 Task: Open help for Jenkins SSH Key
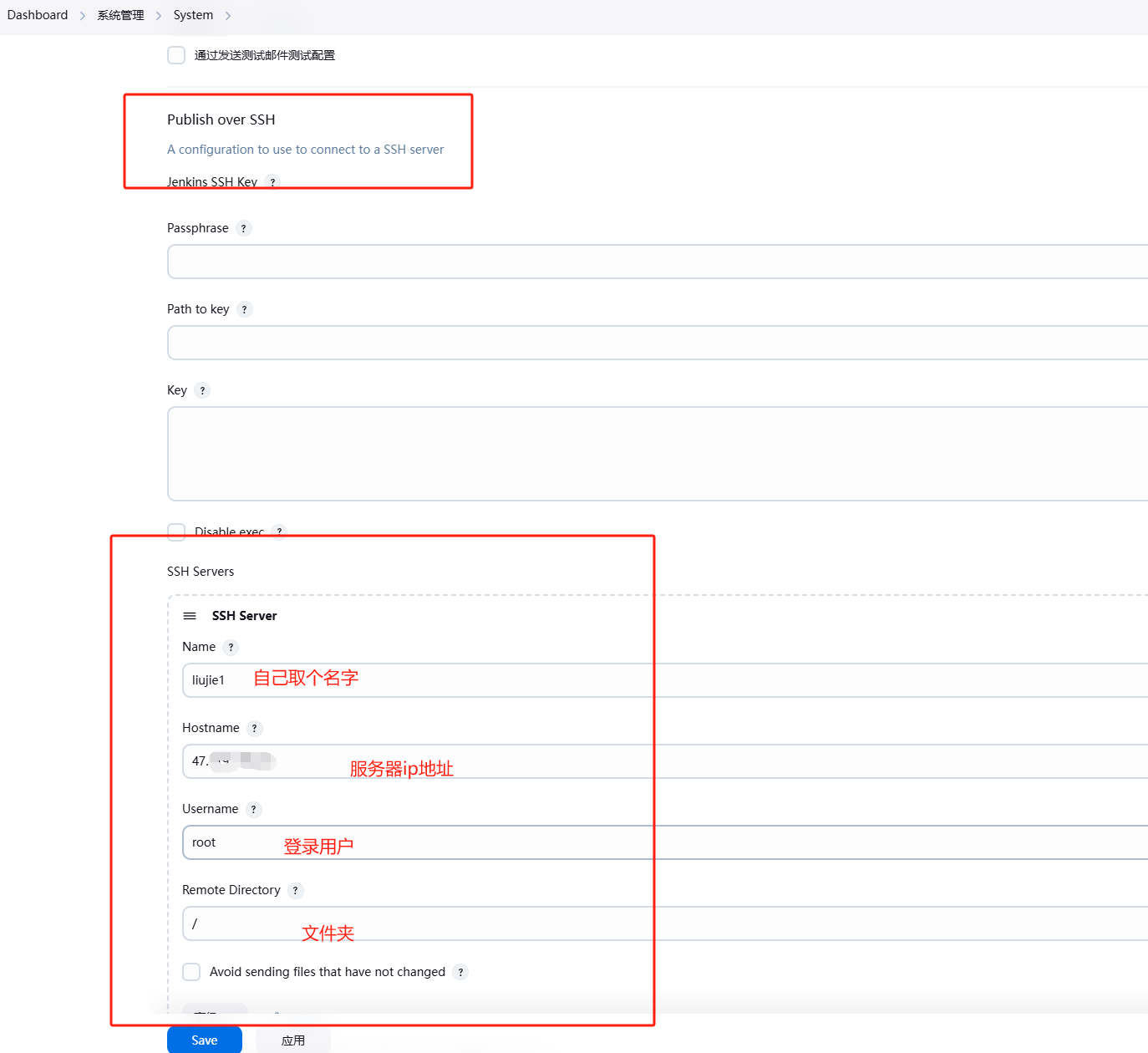pos(272,182)
